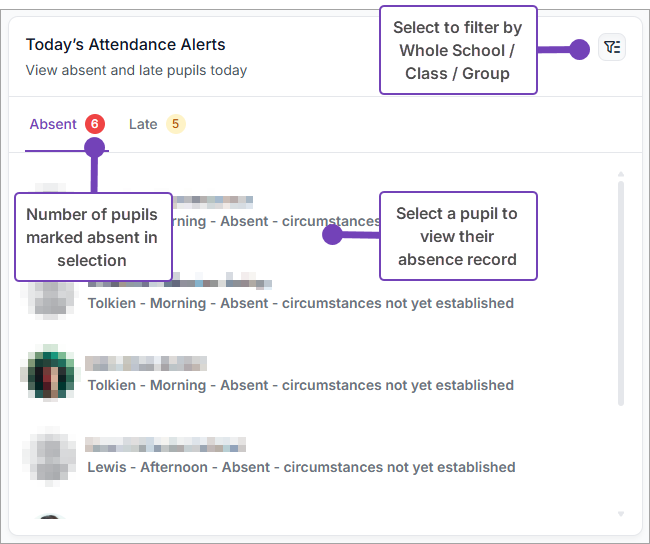This screenshot has height=544, width=650.
Task: Click the scroll down arrow of the list
Action: 621,514
